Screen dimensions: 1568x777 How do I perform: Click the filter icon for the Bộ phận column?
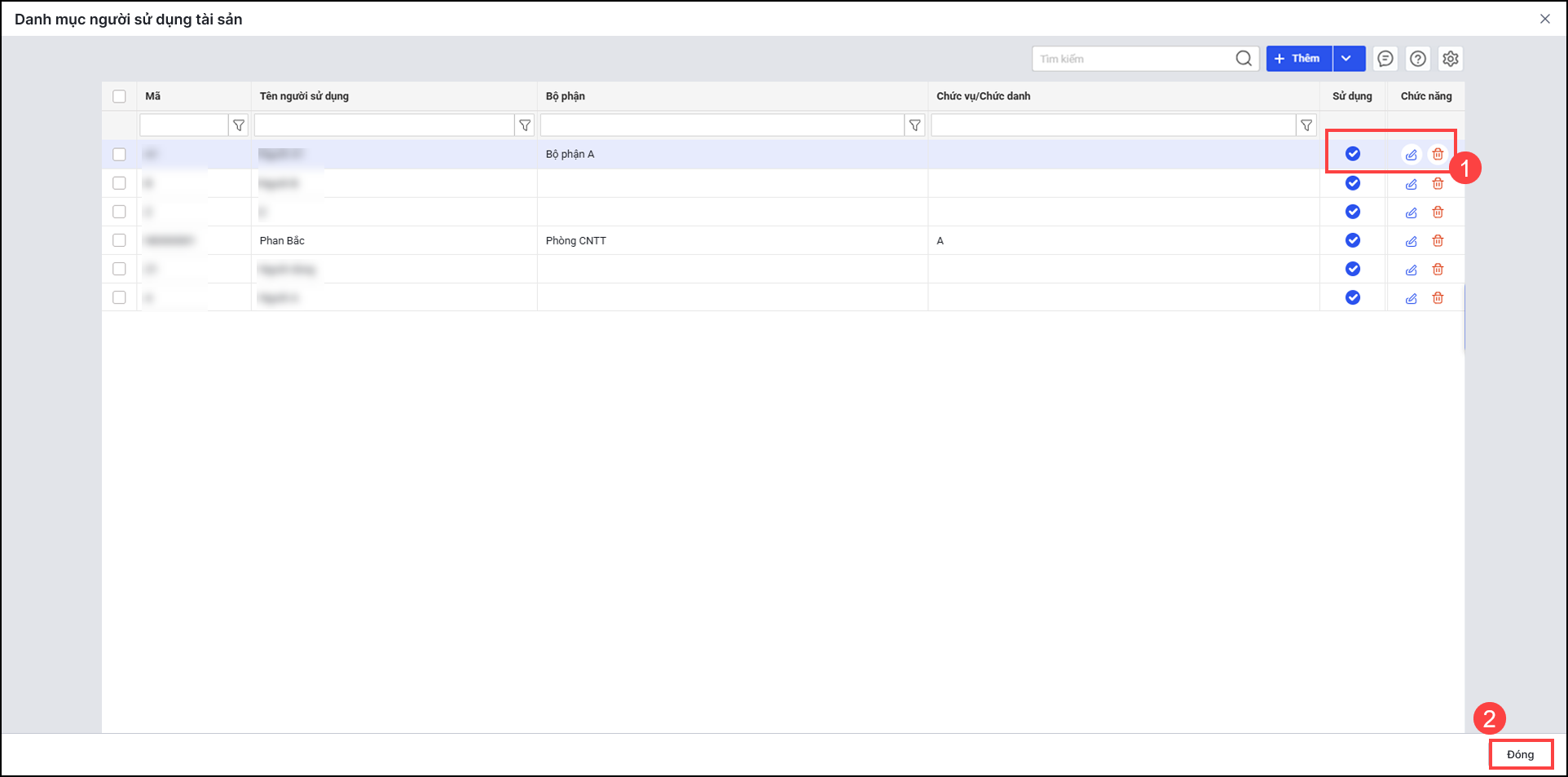tap(915, 125)
